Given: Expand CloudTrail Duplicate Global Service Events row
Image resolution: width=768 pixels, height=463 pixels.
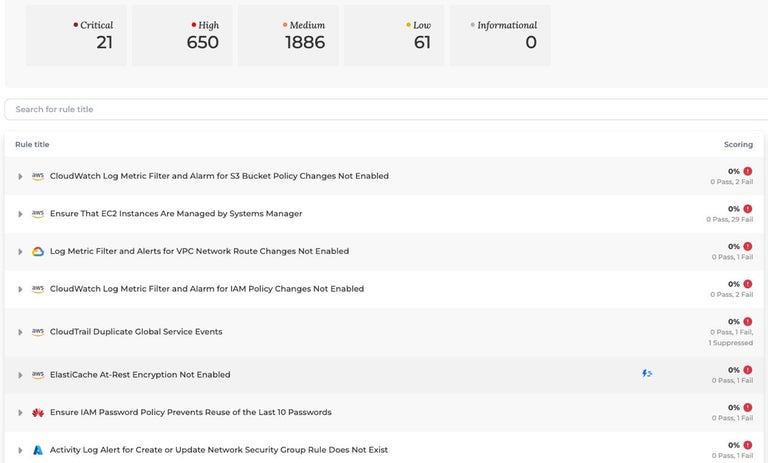Looking at the screenshot, I should pos(20,332).
